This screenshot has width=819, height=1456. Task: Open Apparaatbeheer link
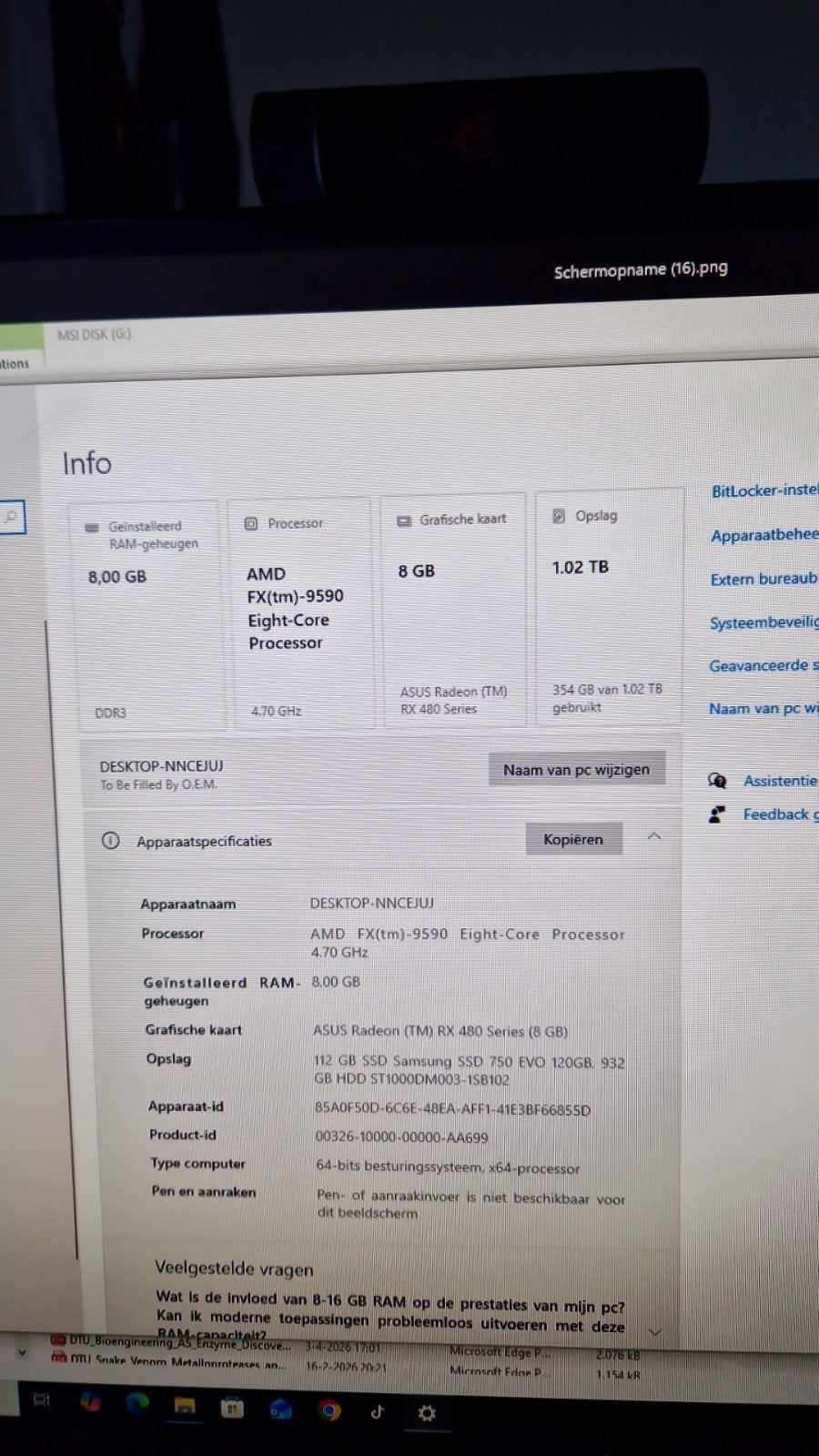click(764, 535)
